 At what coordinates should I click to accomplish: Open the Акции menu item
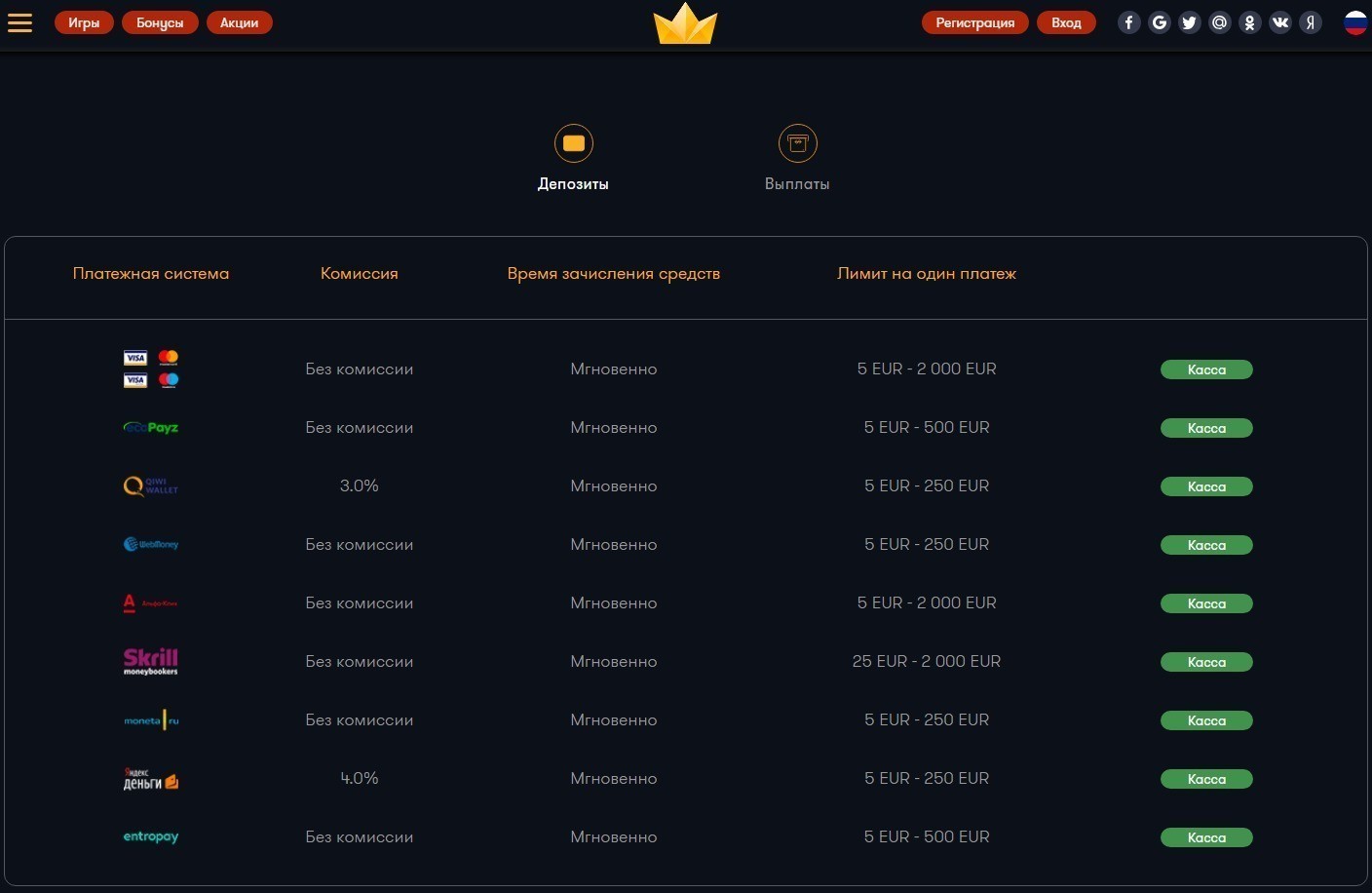239,22
